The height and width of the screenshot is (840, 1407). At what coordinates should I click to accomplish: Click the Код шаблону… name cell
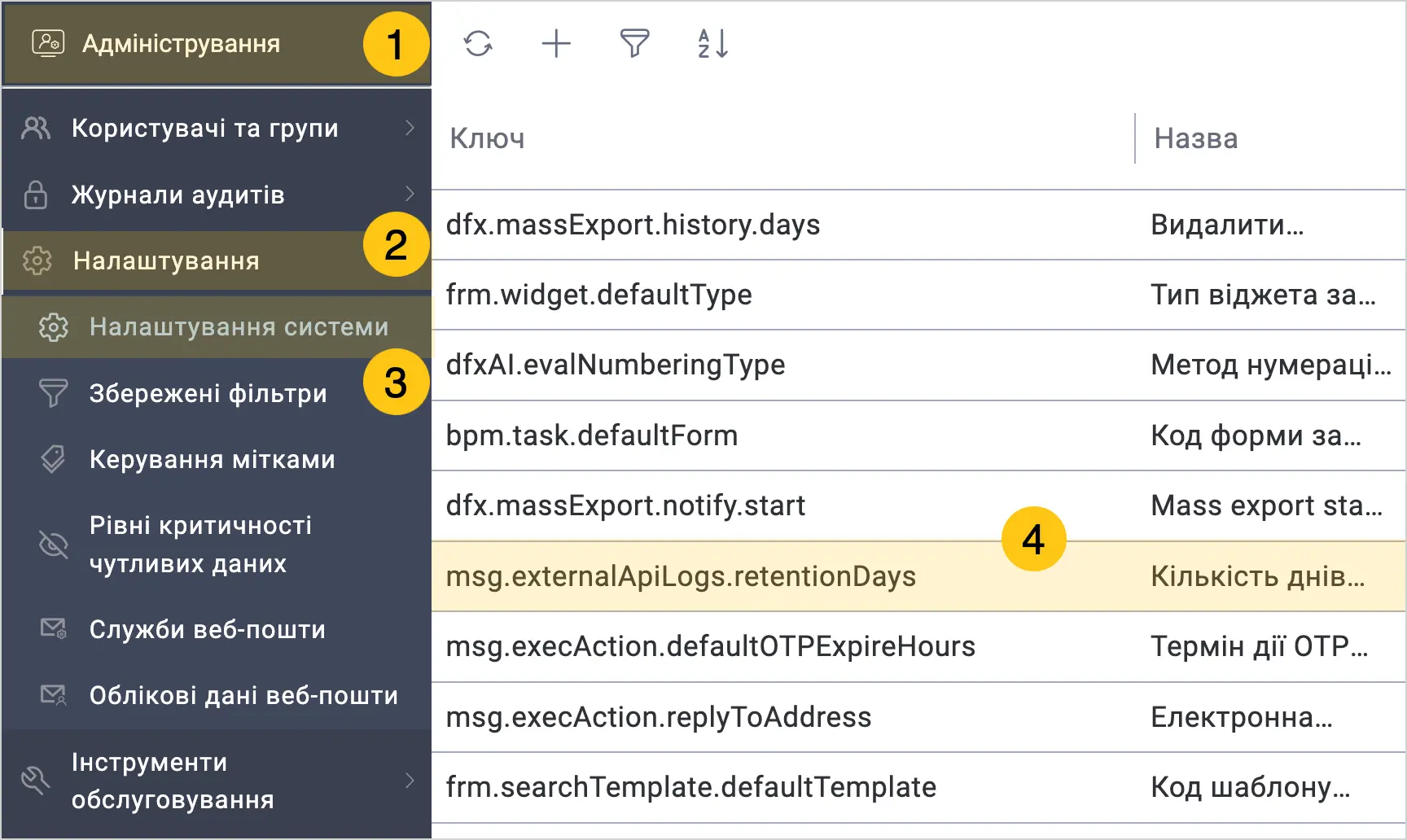point(1251,787)
